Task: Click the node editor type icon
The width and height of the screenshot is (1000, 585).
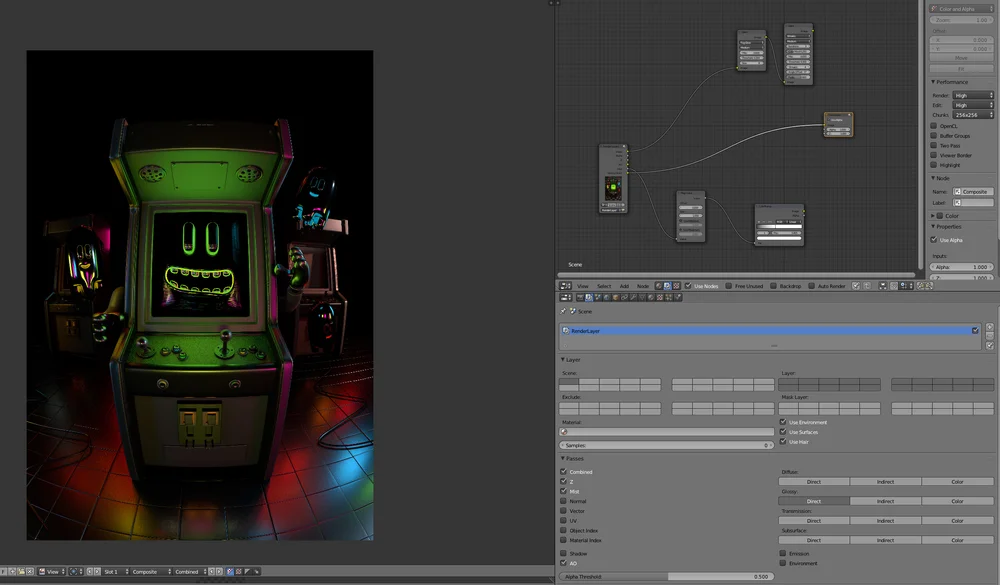Action: (x=565, y=286)
